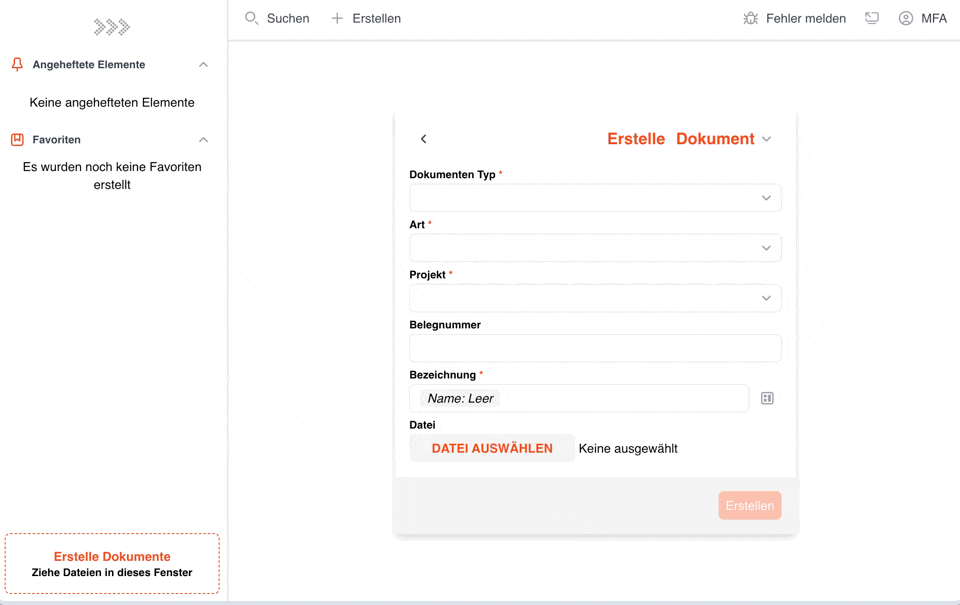Click the template icon beside Bezeichnung field
The image size is (960, 605).
[767, 398]
